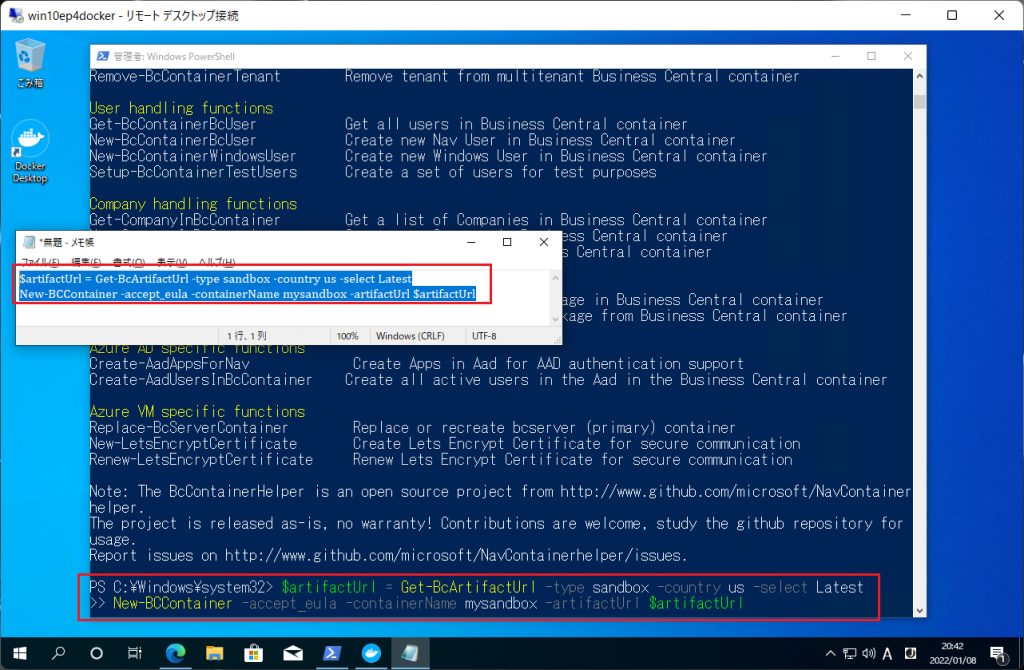The height and width of the screenshot is (670, 1024).
Task: Open Notepad ヘルプ(H) menu
Action: (x=217, y=262)
